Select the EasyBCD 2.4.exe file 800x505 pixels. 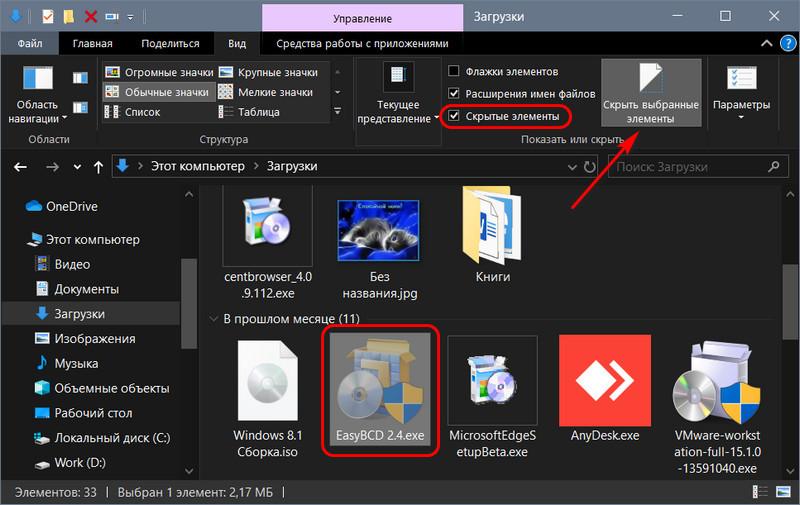tap(380, 389)
